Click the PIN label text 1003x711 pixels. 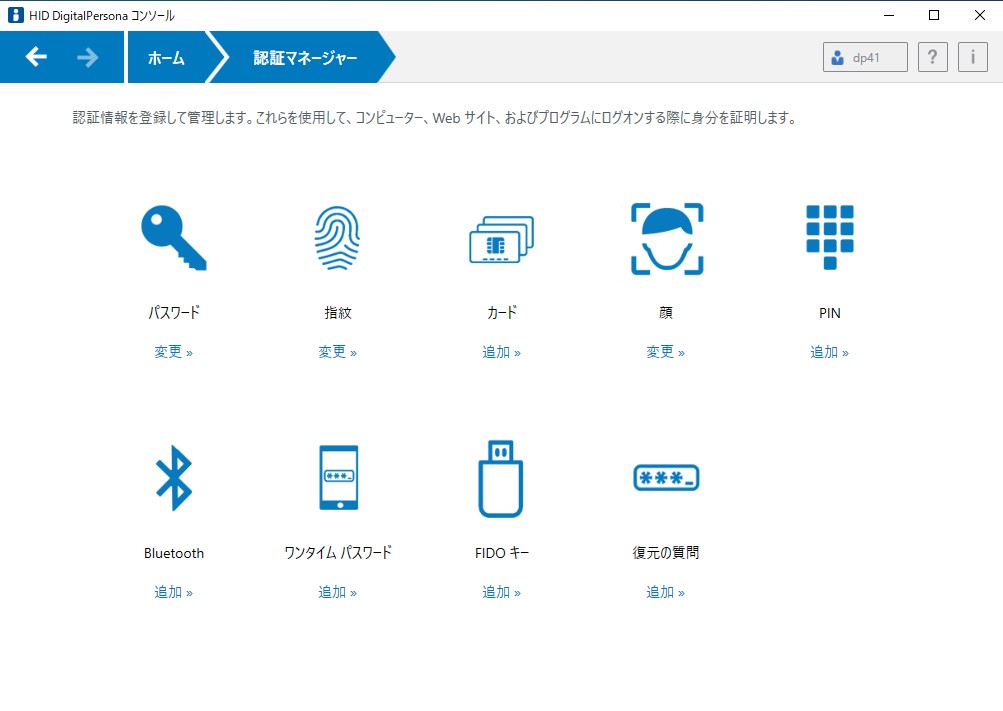(830, 313)
